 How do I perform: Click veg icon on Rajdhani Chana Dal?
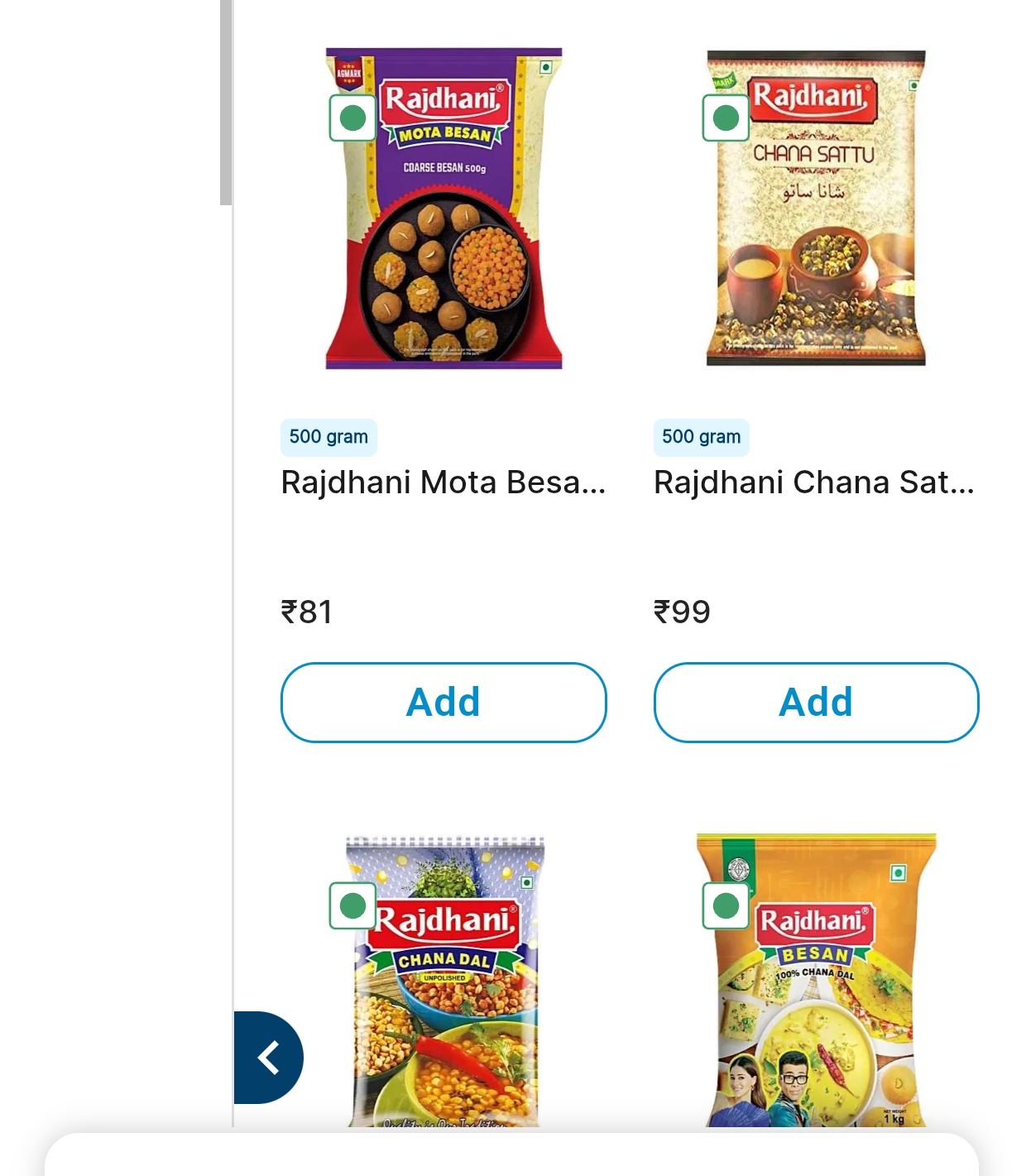(x=353, y=905)
